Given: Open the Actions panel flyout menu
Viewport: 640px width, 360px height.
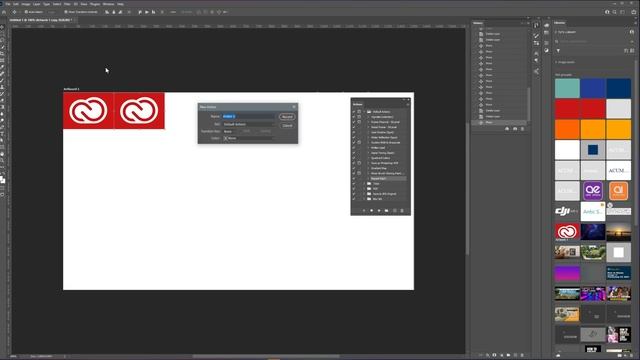Looking at the screenshot, I should [x=408, y=104].
